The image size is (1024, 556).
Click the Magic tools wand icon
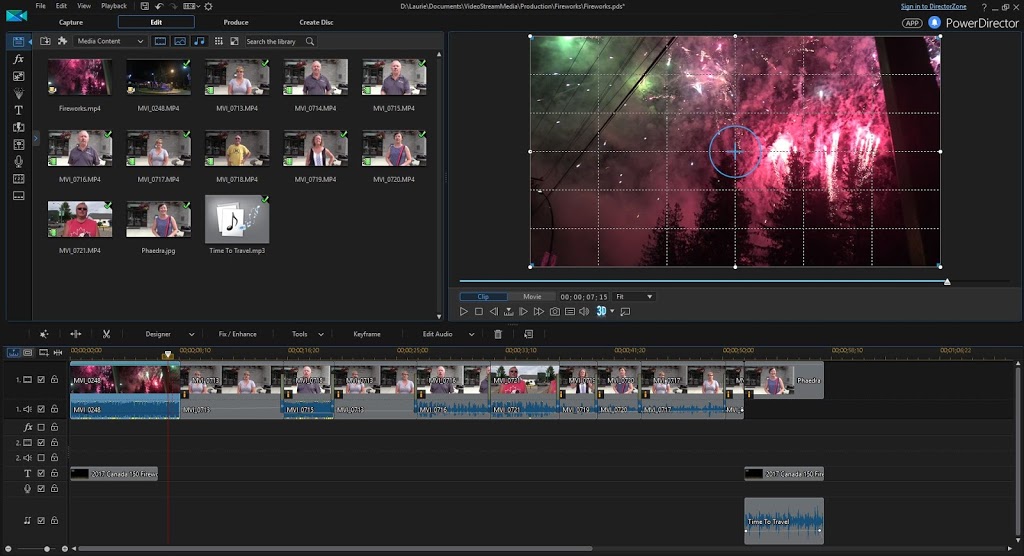click(44, 334)
